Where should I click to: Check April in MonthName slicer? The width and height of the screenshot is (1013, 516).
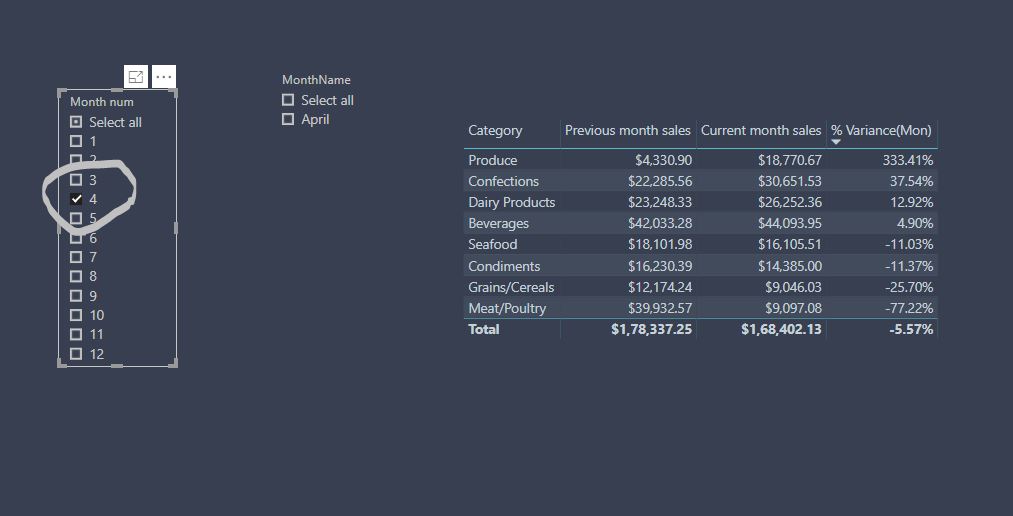pyautogui.click(x=288, y=119)
